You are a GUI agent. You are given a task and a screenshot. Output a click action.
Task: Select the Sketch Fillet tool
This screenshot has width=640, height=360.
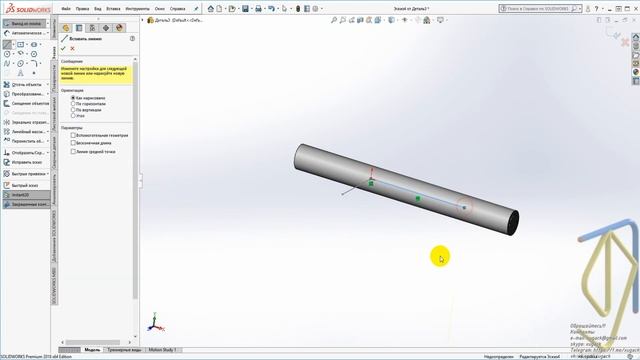coord(34,64)
